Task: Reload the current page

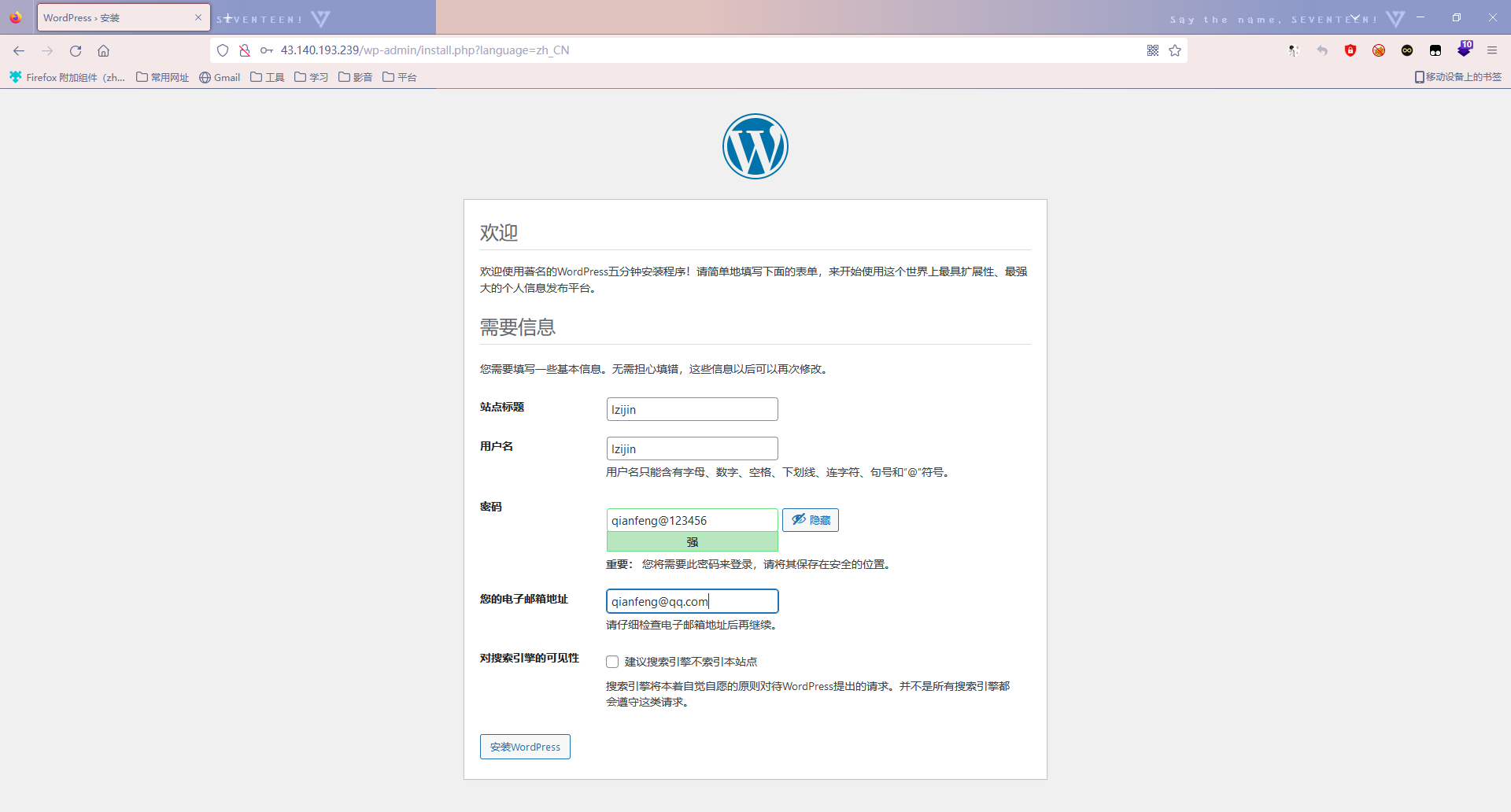Action: [76, 50]
